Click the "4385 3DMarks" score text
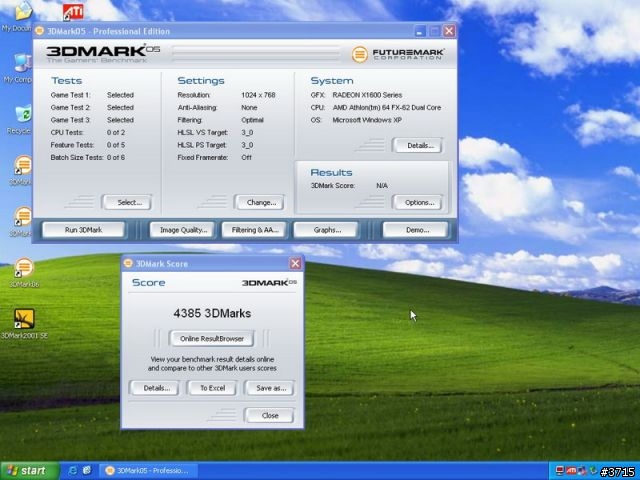 tap(212, 313)
